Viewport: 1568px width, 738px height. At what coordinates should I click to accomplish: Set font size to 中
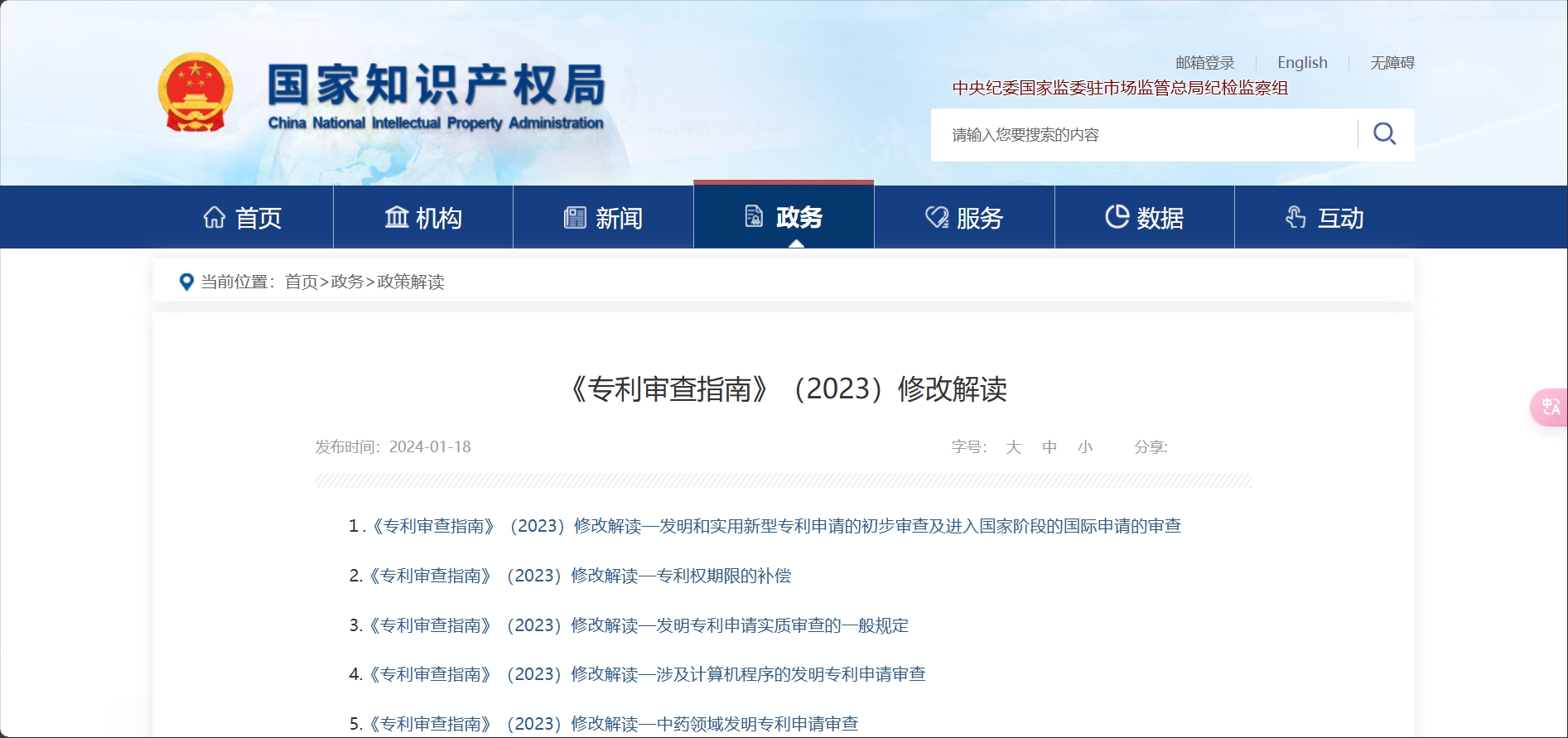(x=1049, y=447)
